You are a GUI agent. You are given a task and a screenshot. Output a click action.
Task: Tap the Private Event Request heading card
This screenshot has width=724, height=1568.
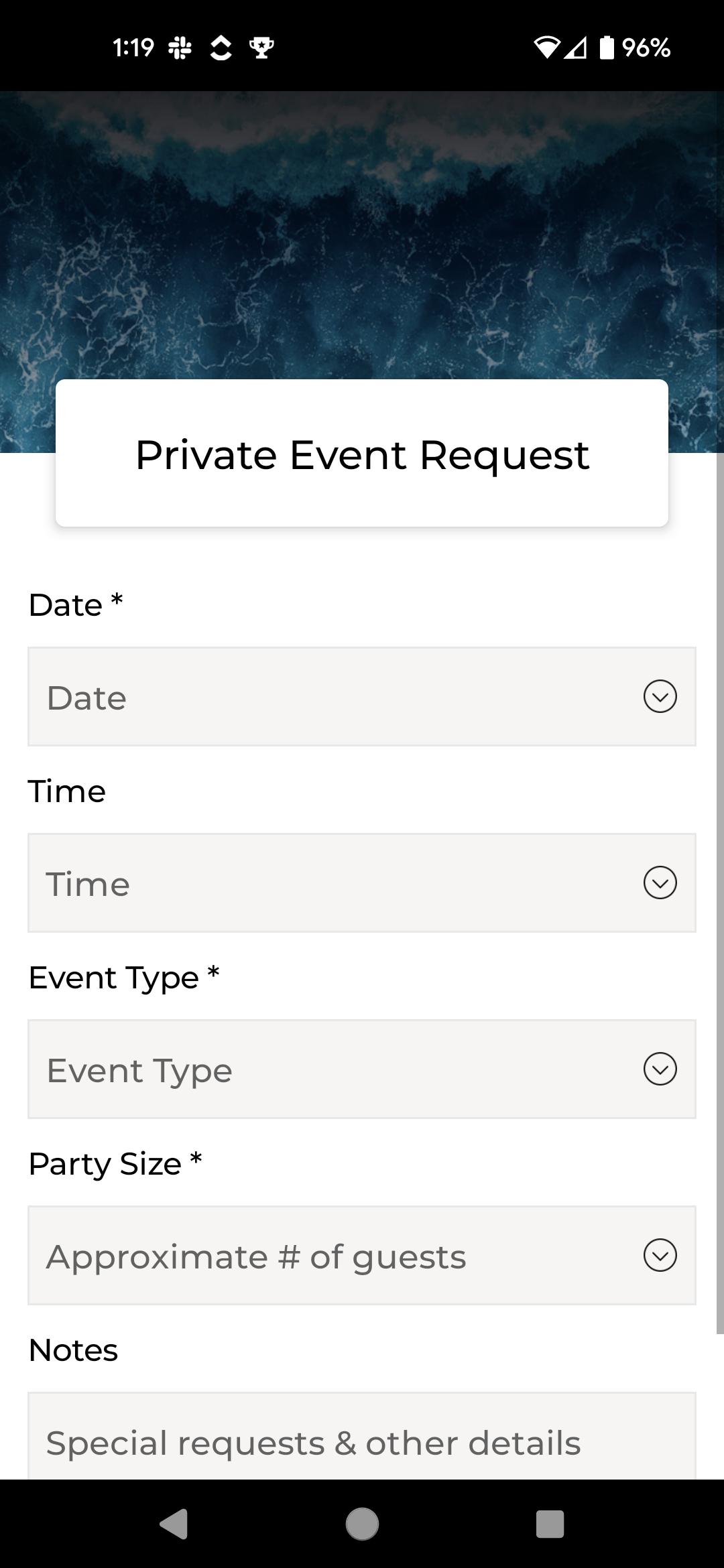point(362,453)
